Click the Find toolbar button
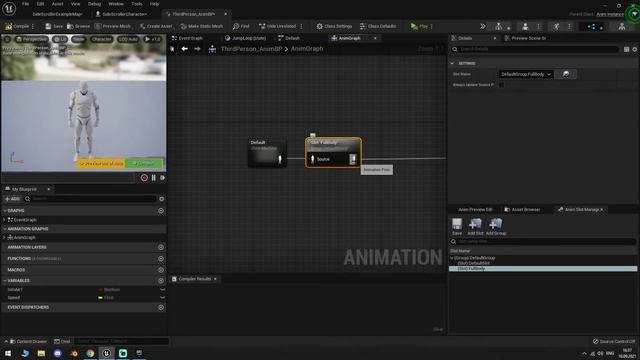640x360 pixels. 241,26
